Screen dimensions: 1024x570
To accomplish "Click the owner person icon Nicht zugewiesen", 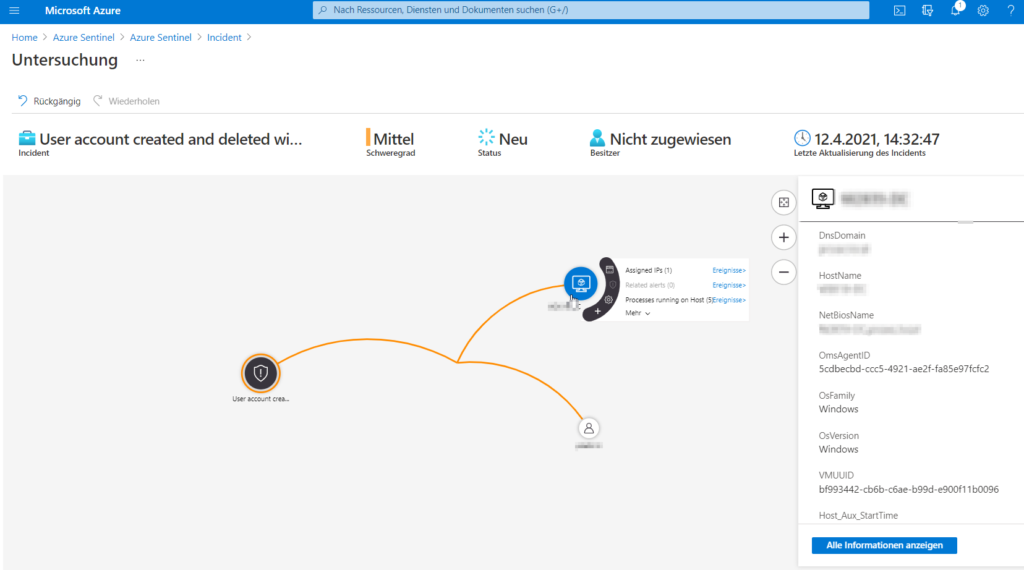I will click(x=597, y=138).
